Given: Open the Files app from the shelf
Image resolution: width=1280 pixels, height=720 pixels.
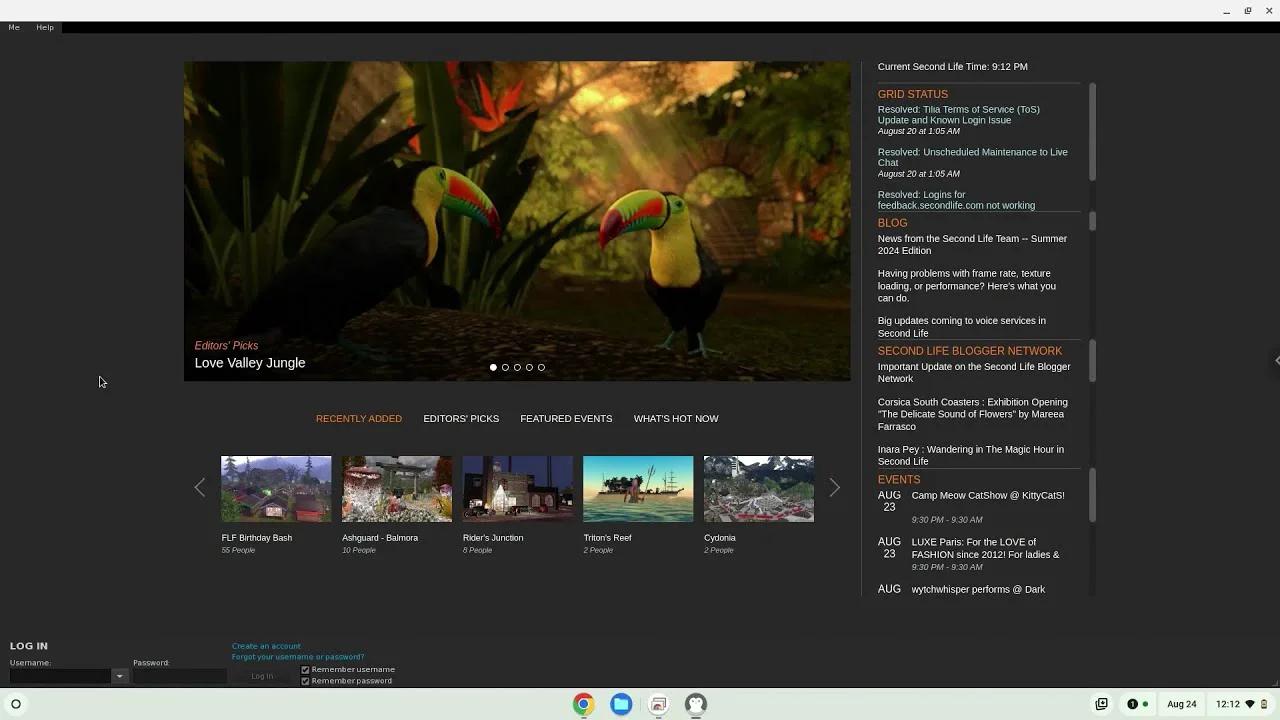Looking at the screenshot, I should pos(621,705).
